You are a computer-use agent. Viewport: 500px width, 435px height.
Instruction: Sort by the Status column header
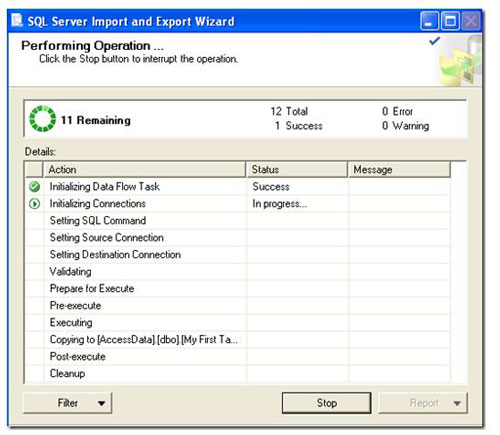coord(297,169)
